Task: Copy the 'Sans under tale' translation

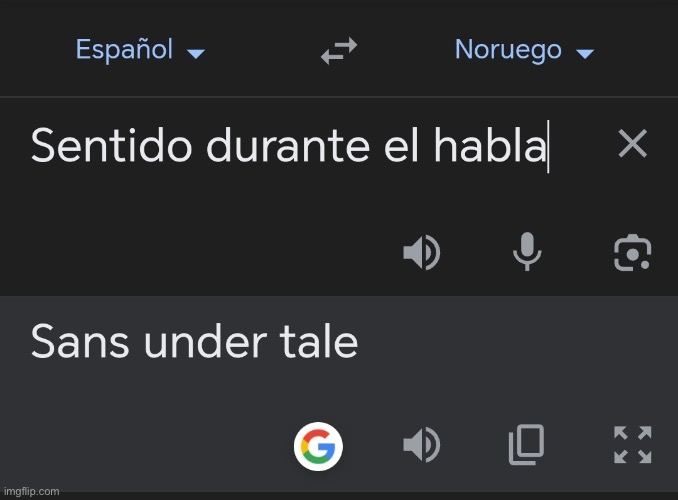Action: click(x=526, y=445)
